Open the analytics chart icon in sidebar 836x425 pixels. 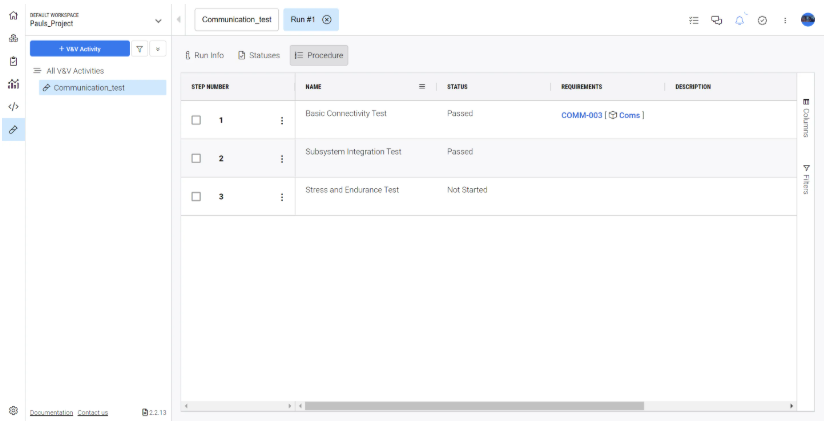coord(13,84)
